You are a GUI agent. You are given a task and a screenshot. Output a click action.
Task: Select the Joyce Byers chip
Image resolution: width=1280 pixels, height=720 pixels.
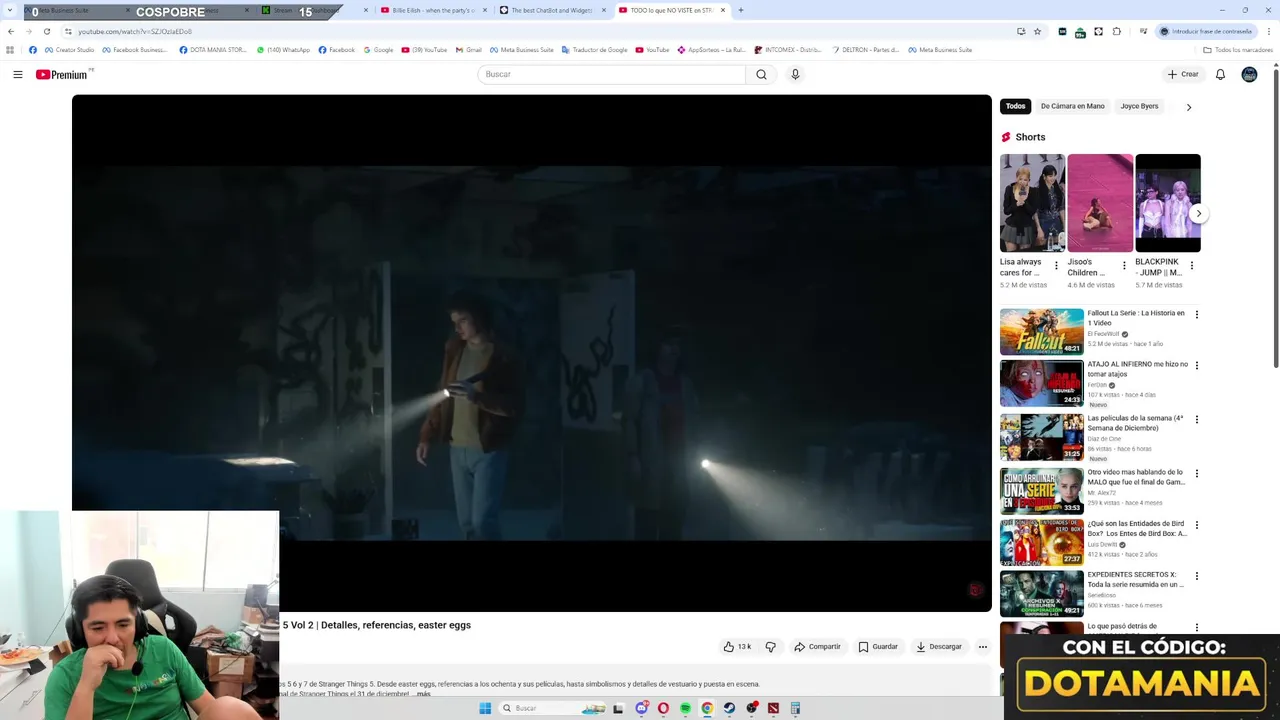pyautogui.click(x=1139, y=106)
